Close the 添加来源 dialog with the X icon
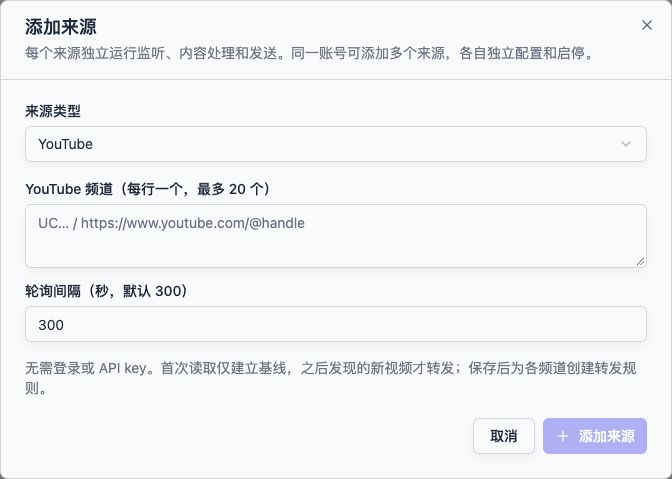672x479 pixels. 647,25
